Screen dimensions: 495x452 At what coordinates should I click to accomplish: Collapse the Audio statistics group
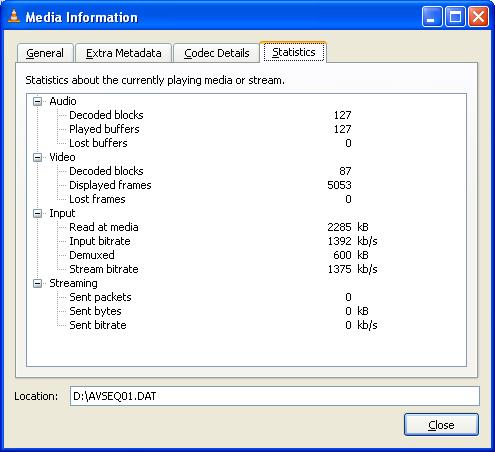click(x=38, y=101)
